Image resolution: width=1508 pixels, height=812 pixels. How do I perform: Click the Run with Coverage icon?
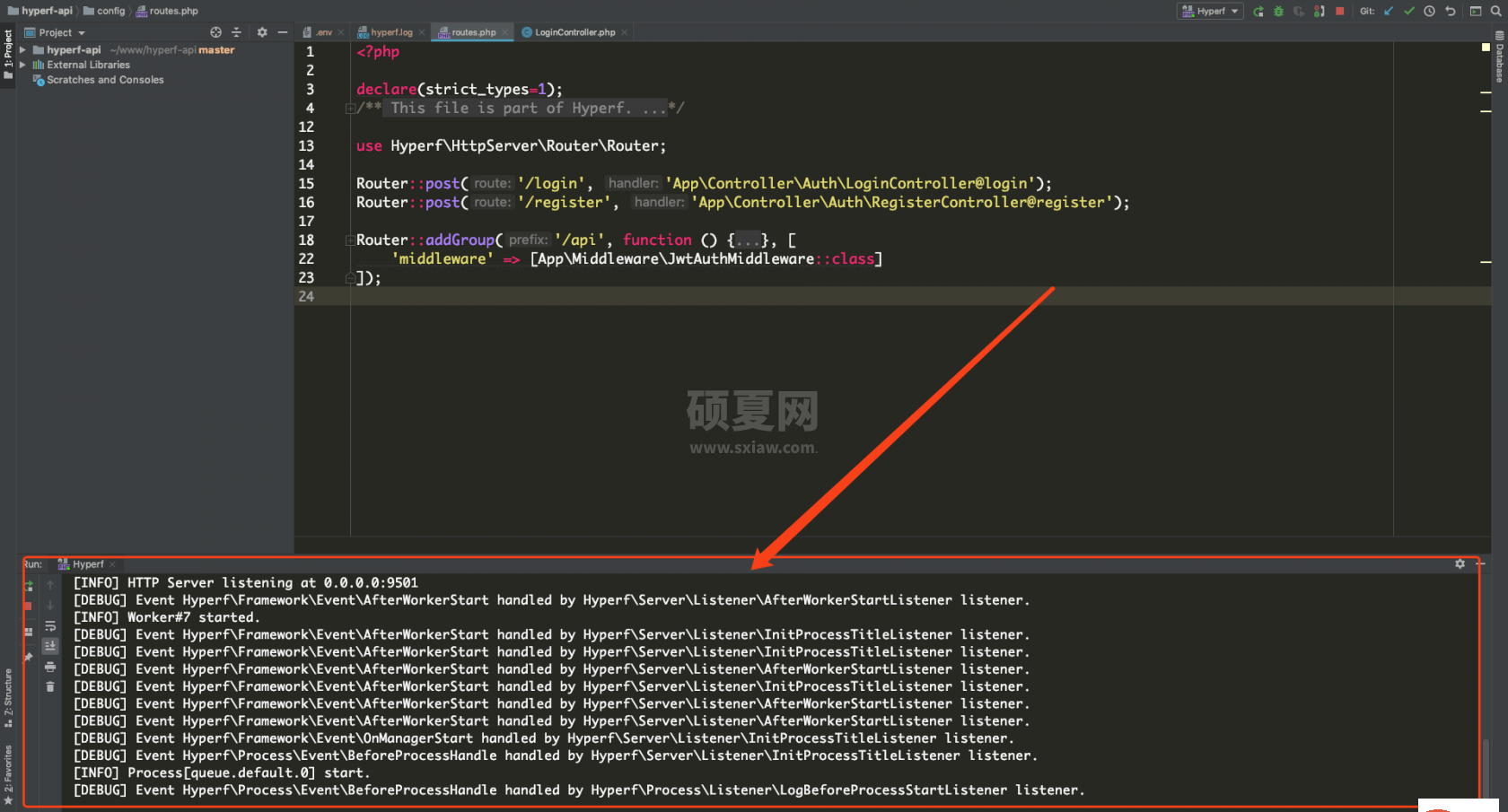pos(1299,11)
